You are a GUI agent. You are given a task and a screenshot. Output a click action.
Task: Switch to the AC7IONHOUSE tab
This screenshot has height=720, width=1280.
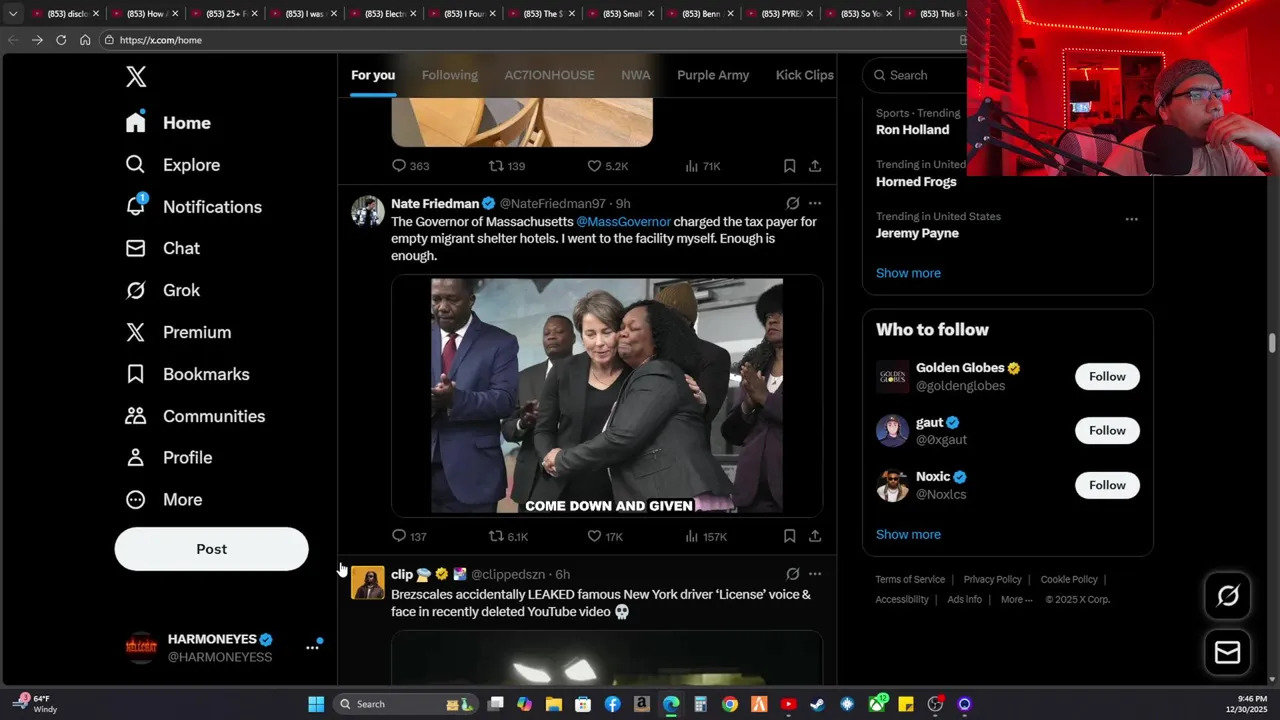[549, 75]
